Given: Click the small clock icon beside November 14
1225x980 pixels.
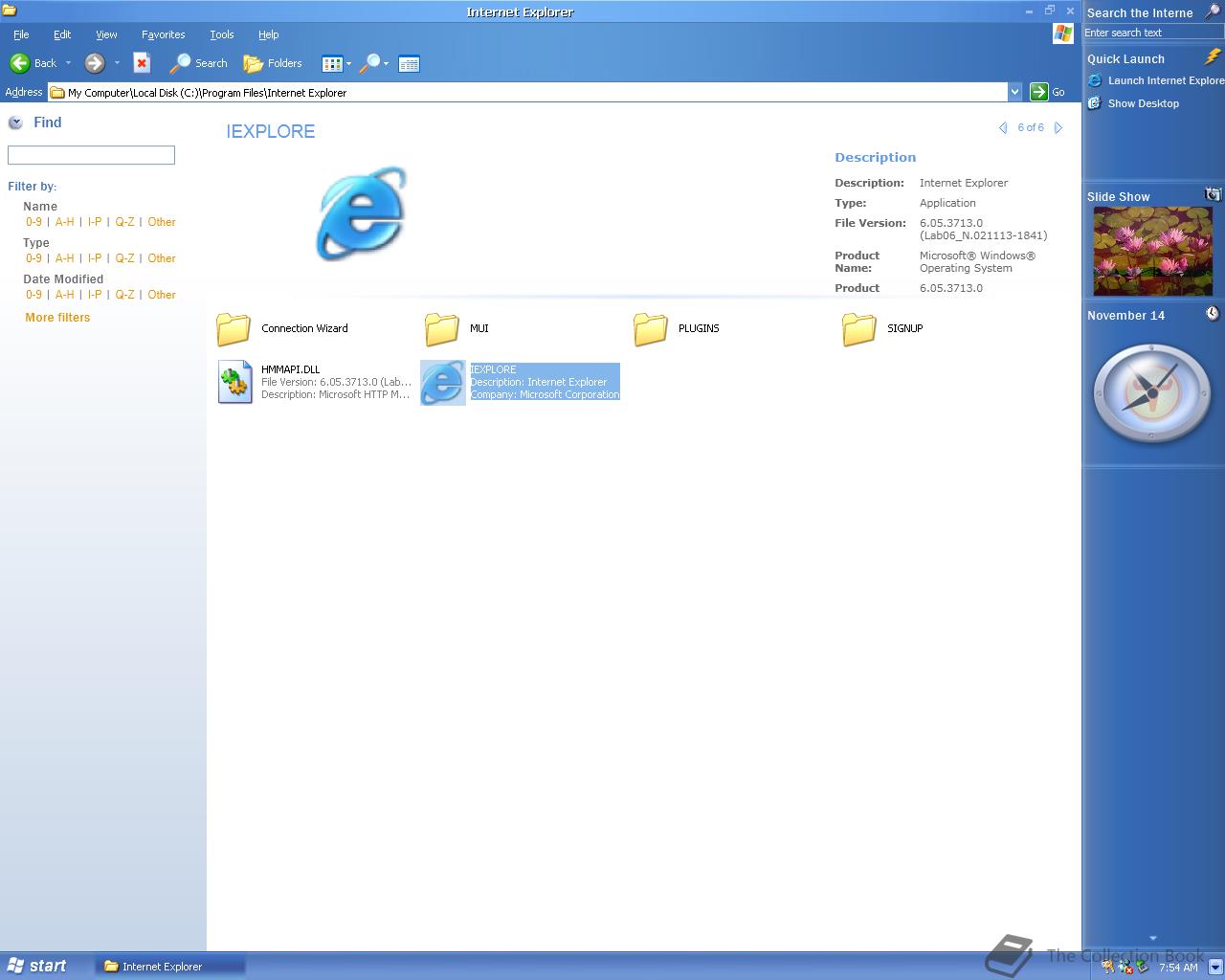Looking at the screenshot, I should pos(1213,313).
